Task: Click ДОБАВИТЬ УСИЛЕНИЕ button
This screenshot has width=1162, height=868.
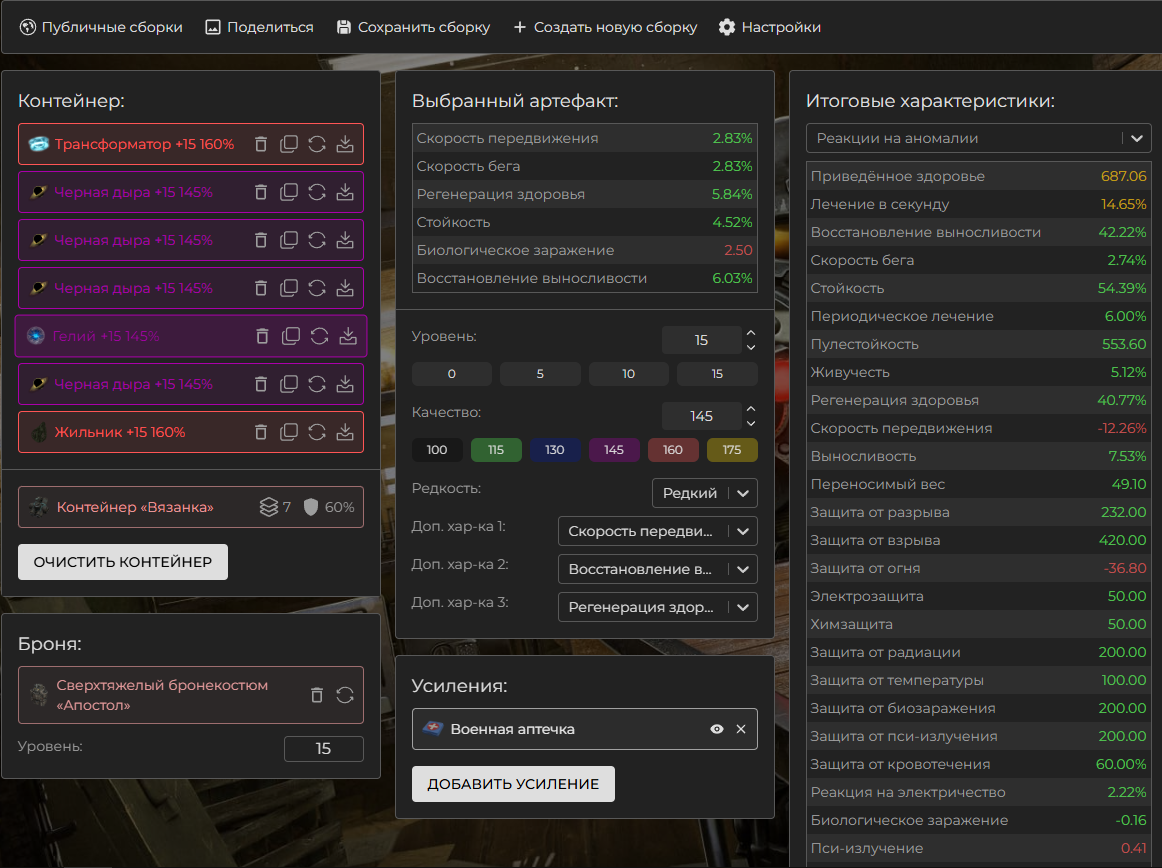Action: [x=513, y=784]
